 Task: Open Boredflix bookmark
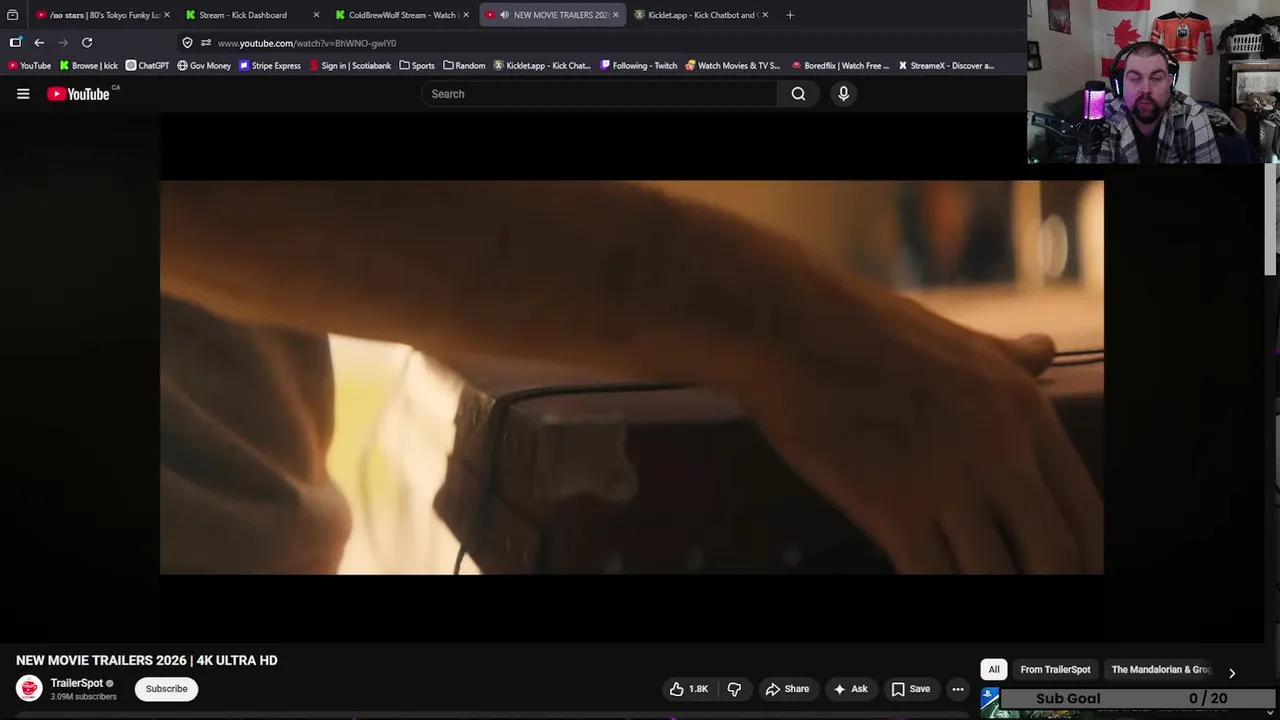840,66
